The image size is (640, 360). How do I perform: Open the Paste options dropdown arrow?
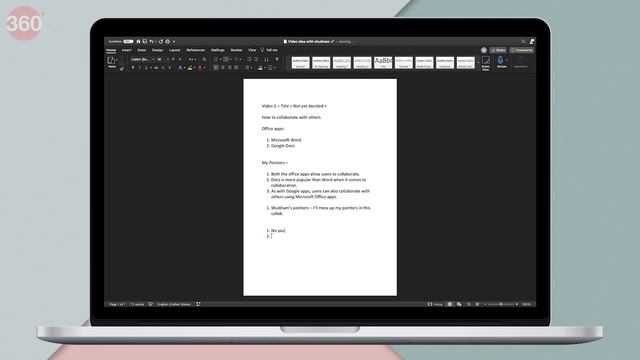[x=117, y=60]
